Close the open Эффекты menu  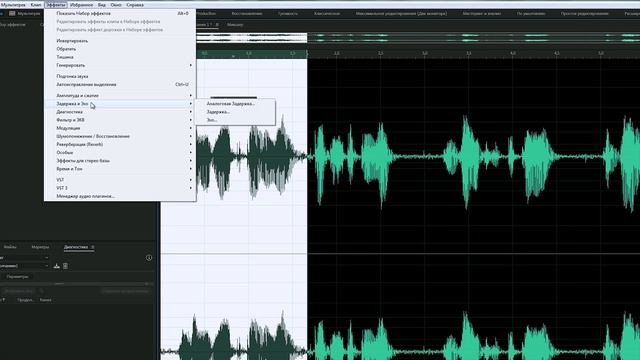(x=56, y=5)
